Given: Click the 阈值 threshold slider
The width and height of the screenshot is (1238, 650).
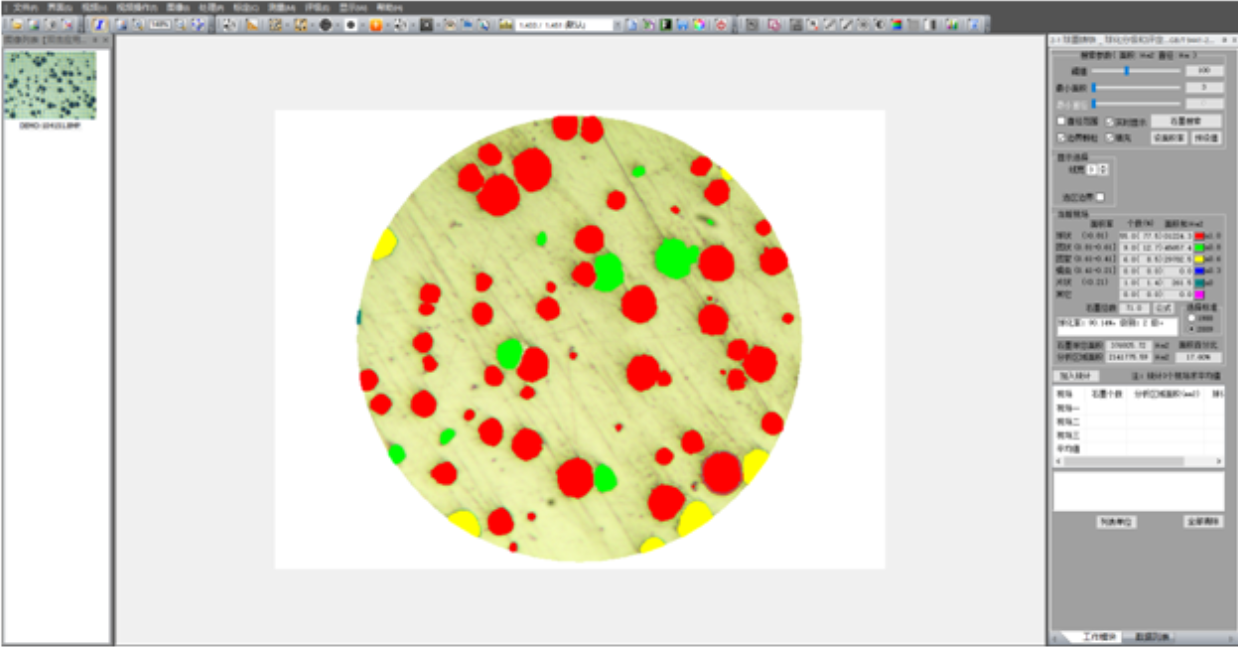Looking at the screenshot, I should (1127, 71).
